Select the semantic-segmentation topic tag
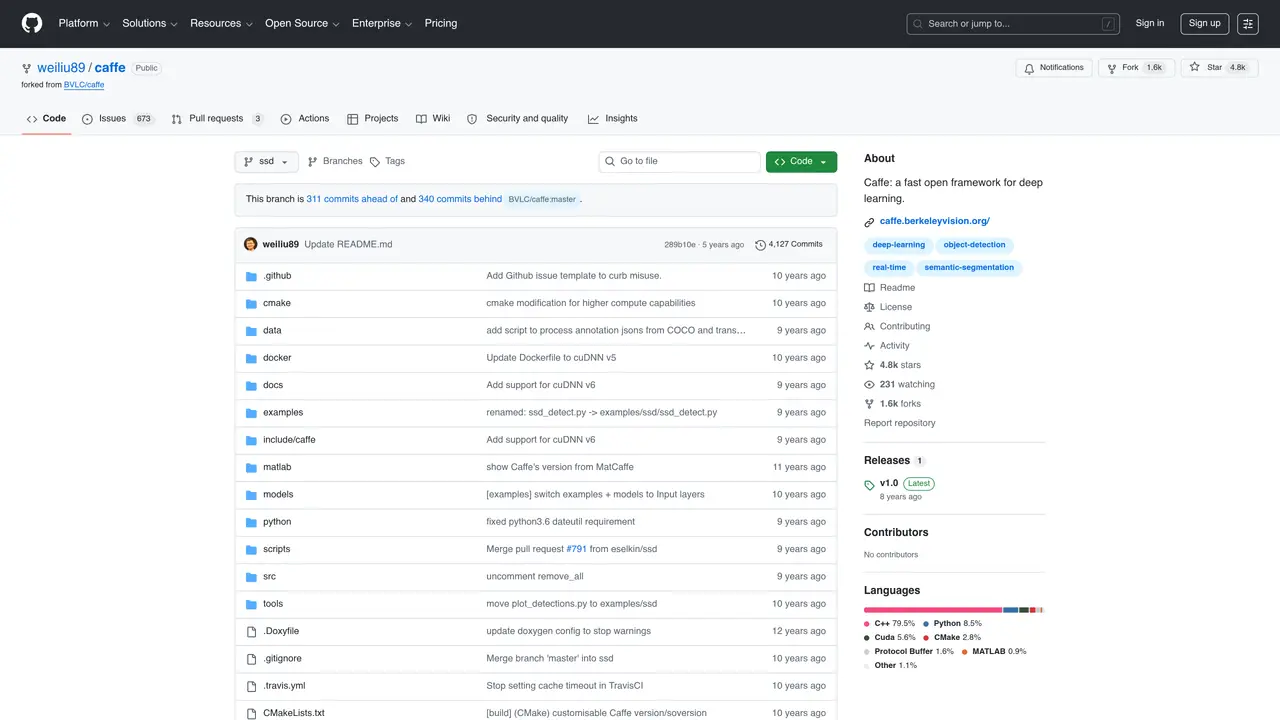The width and height of the screenshot is (1280, 720). coord(969,268)
